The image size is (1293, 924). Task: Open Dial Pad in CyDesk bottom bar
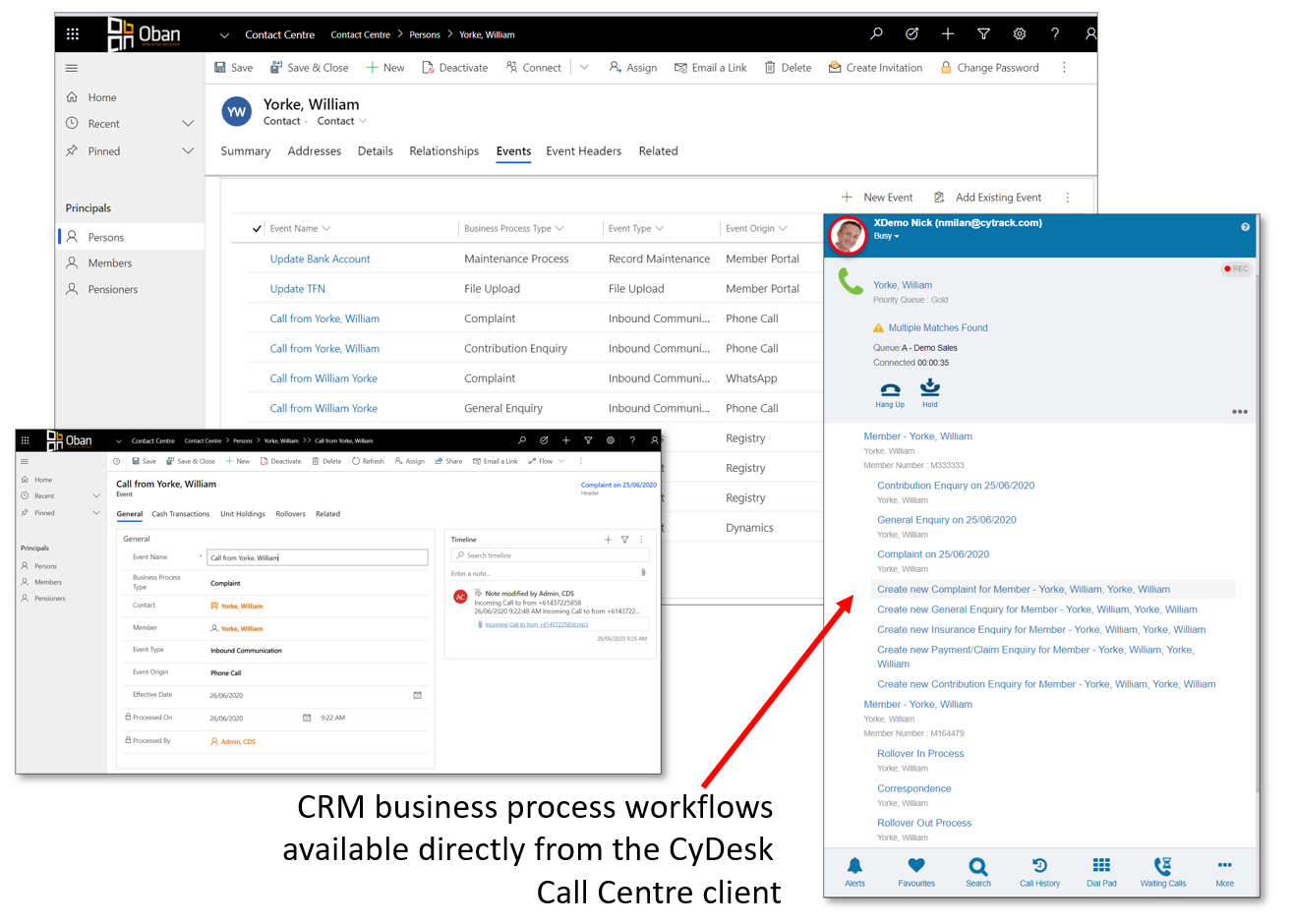pyautogui.click(x=1101, y=871)
